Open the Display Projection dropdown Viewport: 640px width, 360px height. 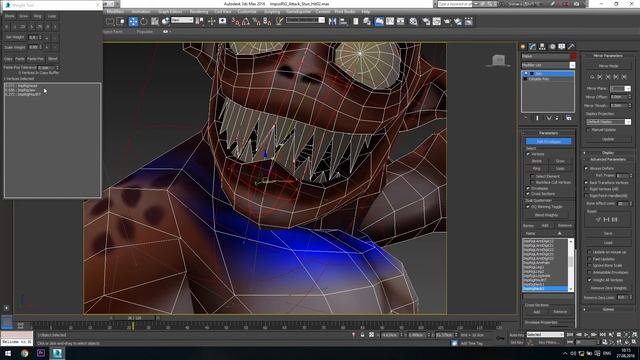tap(609, 122)
